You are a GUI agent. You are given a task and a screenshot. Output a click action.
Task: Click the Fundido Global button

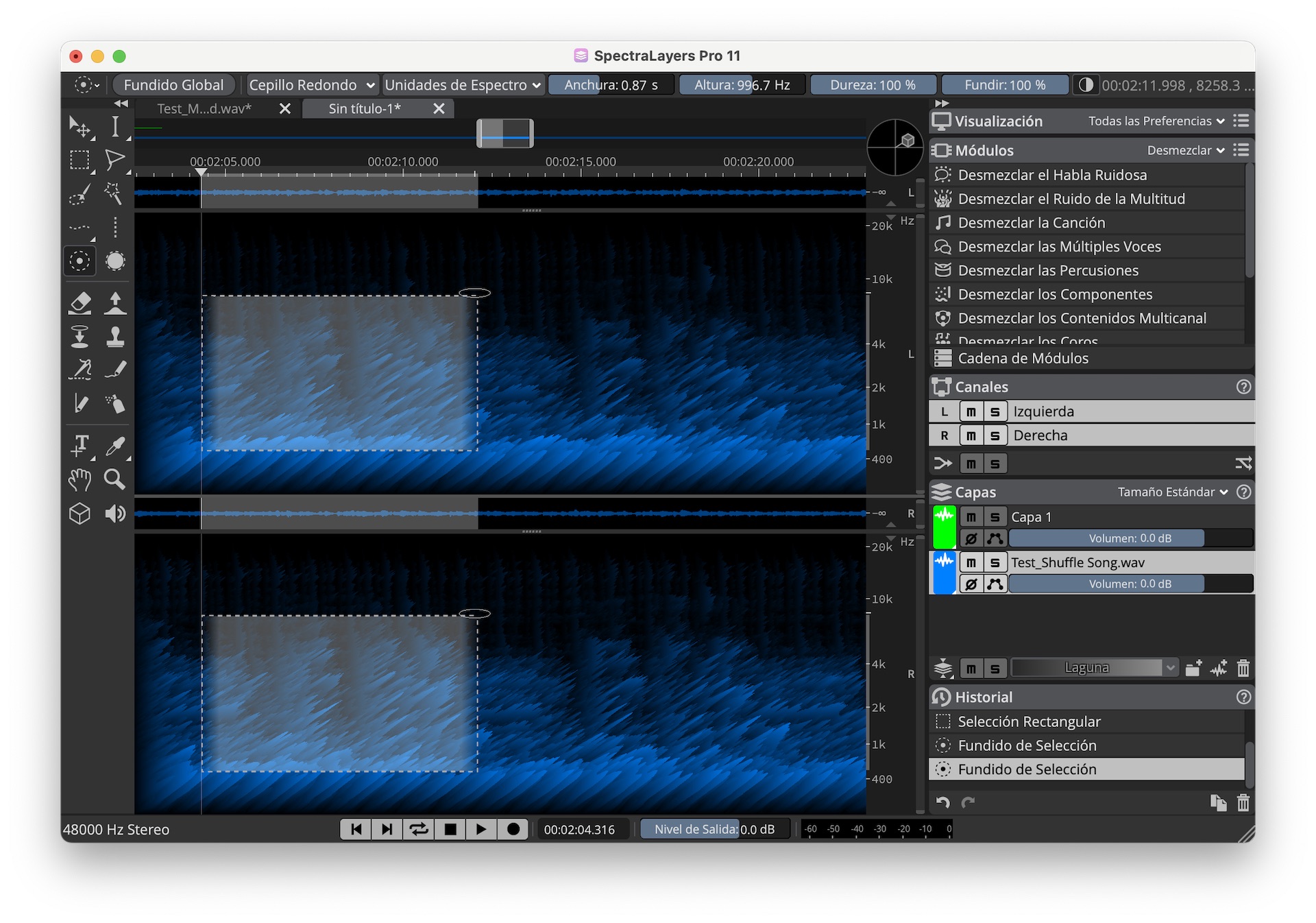click(173, 85)
